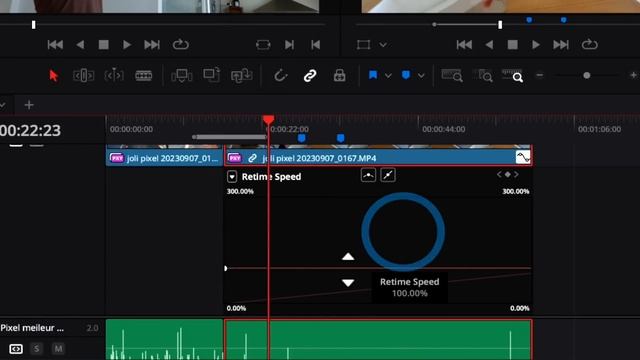Click the match frame icon in source viewer
Image resolution: width=640 pixels, height=360 pixels.
coord(263,44)
